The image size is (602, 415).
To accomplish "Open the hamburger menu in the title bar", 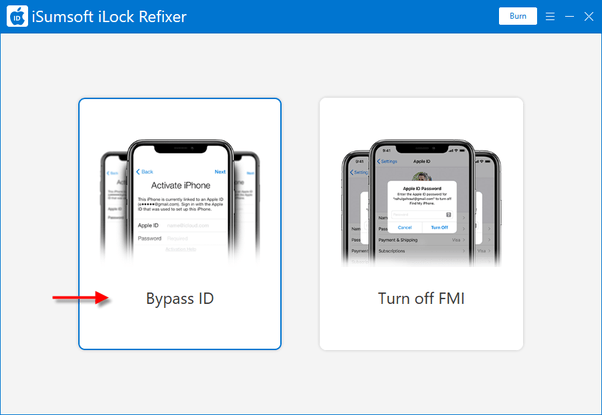I will point(550,17).
